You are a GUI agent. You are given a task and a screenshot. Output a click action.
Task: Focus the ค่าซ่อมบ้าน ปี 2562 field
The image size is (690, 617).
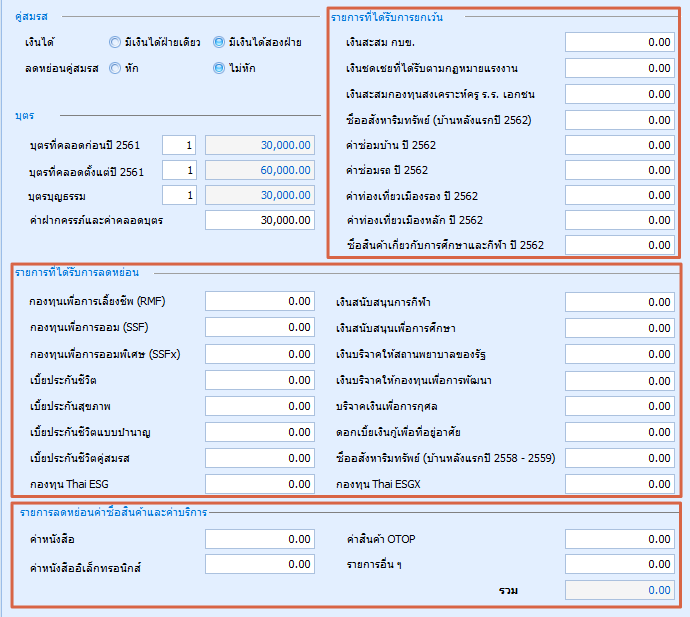[620, 145]
